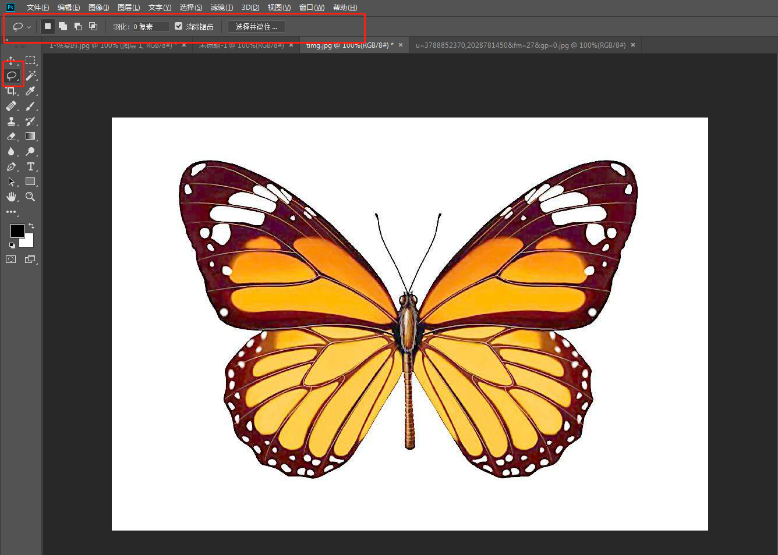Image resolution: width=778 pixels, height=555 pixels.
Task: Open the Lasso tool preset dropdown
Action: [x=22, y=26]
